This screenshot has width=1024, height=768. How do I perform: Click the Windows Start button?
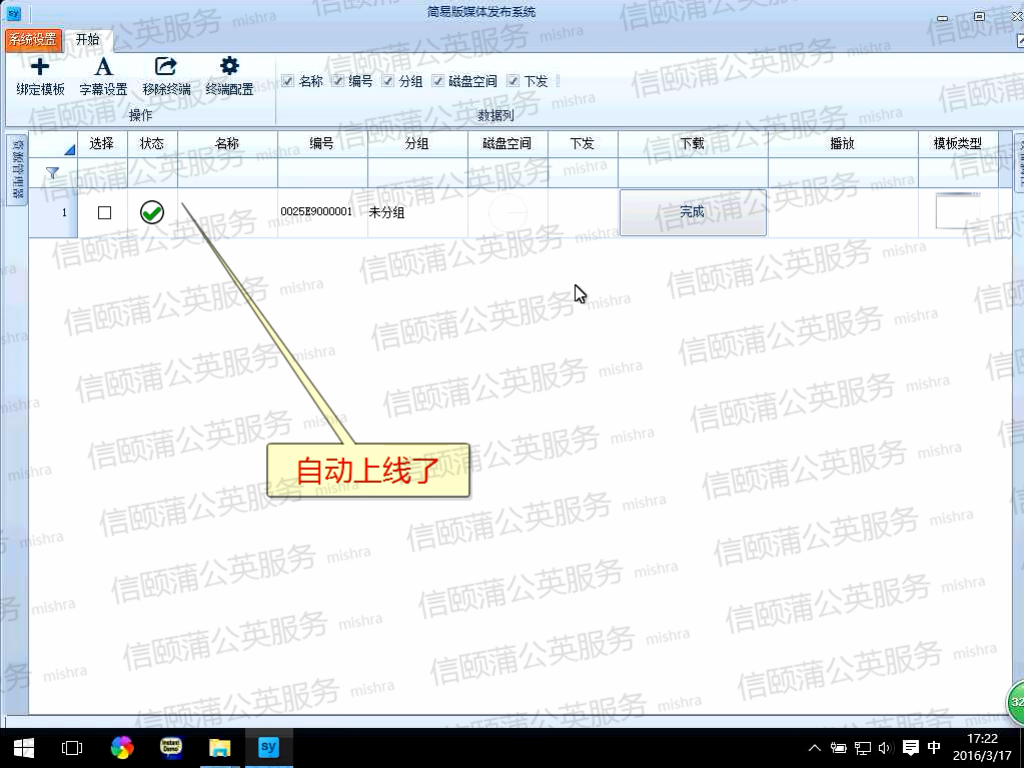[x=23, y=747]
